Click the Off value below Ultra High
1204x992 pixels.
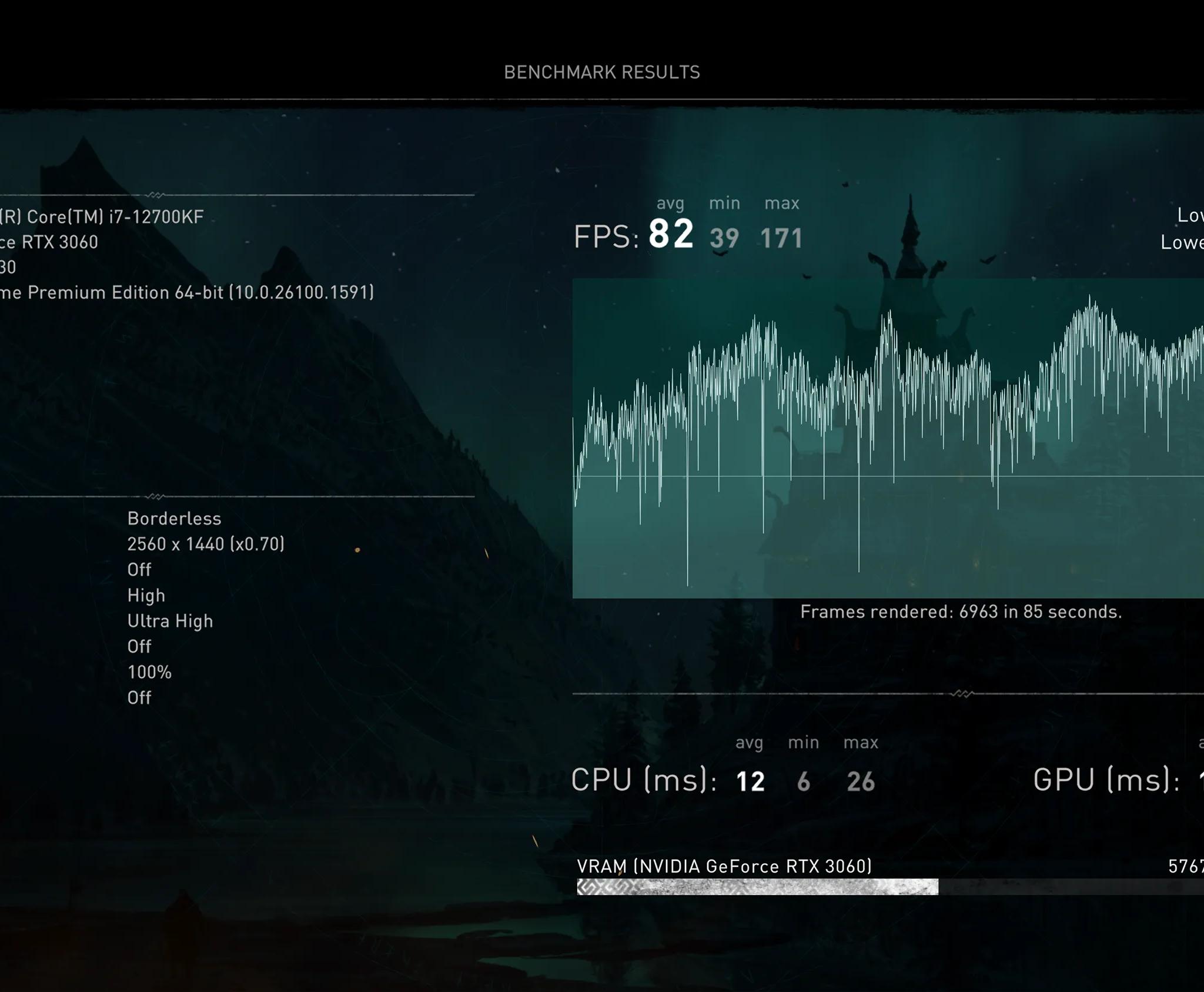point(139,647)
